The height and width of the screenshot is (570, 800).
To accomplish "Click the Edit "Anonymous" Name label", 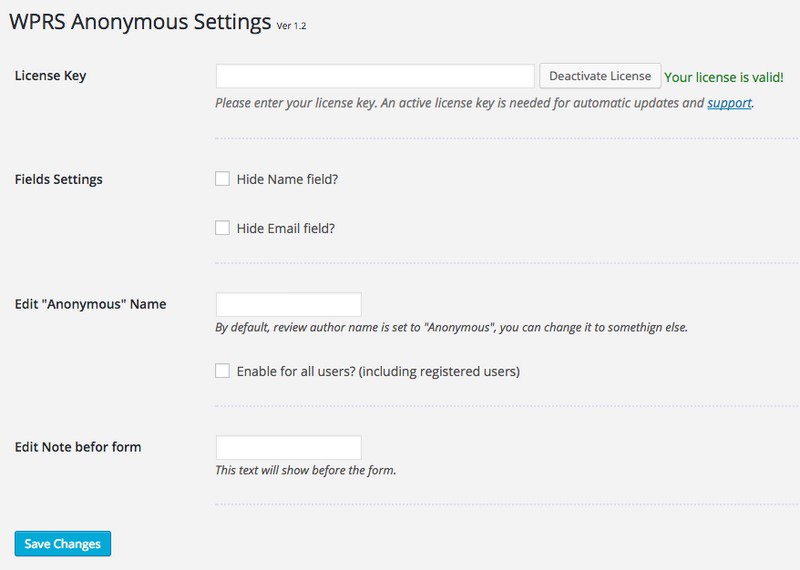I will pyautogui.click(x=90, y=304).
